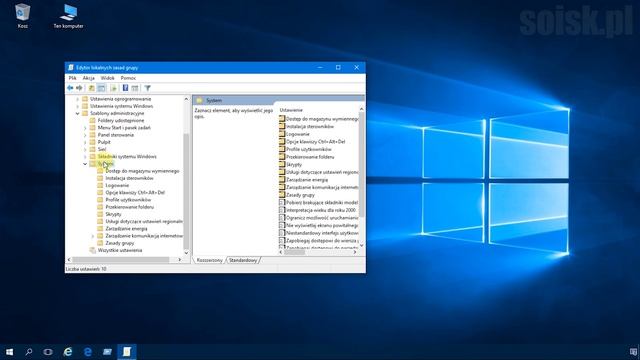Expand the Panel sterowania node
The width and height of the screenshot is (640, 360).
[x=85, y=135]
